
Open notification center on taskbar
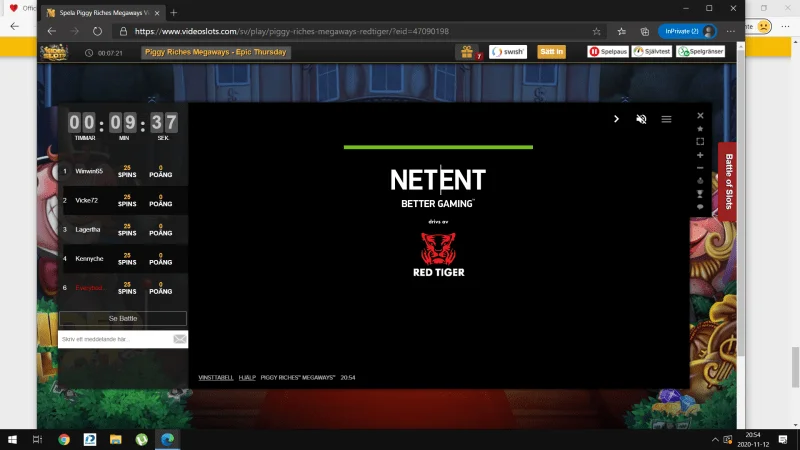click(x=783, y=439)
